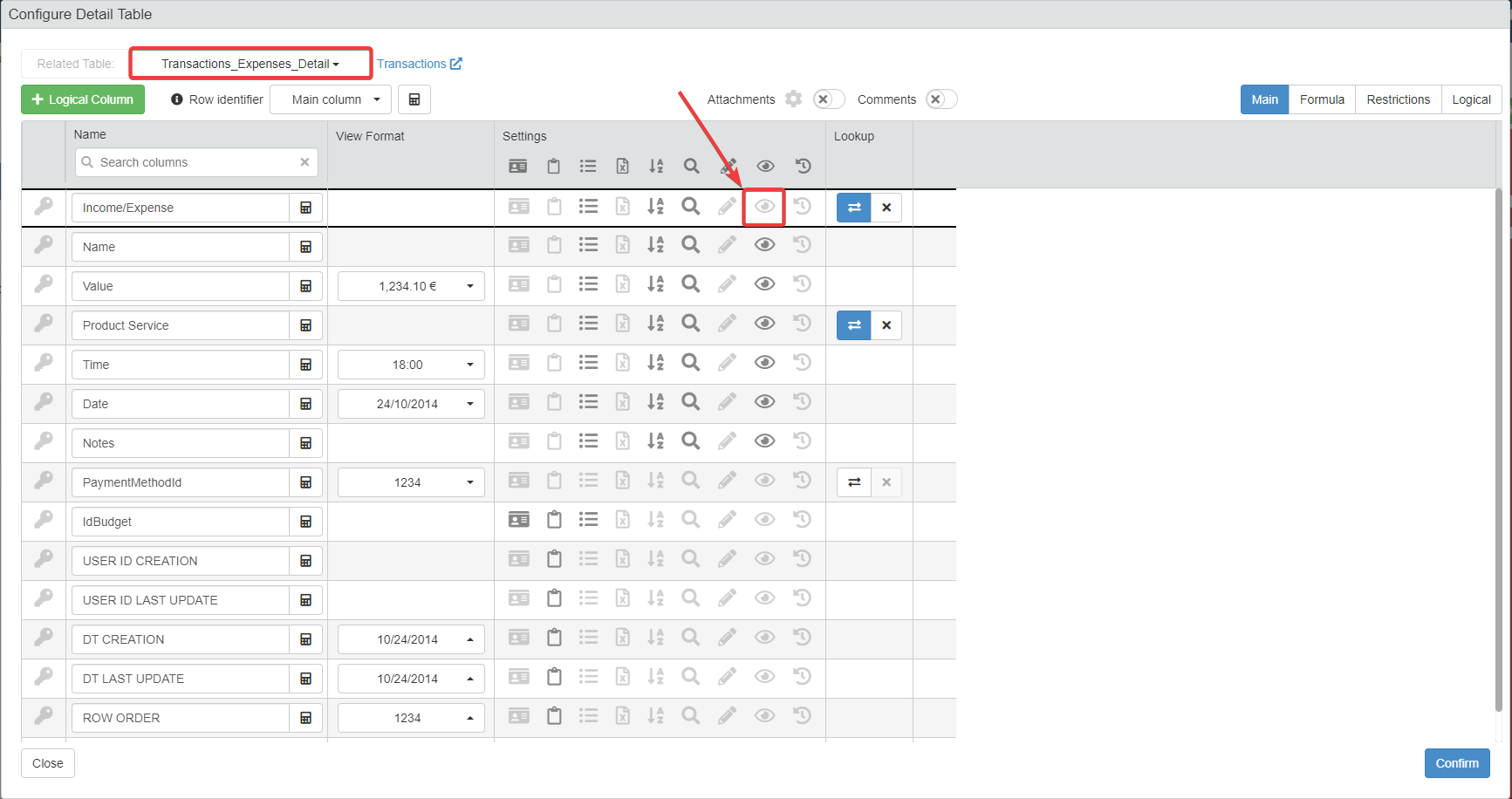This screenshot has height=799, width=1512.
Task: Click the Search columns input field
Action: click(x=196, y=162)
